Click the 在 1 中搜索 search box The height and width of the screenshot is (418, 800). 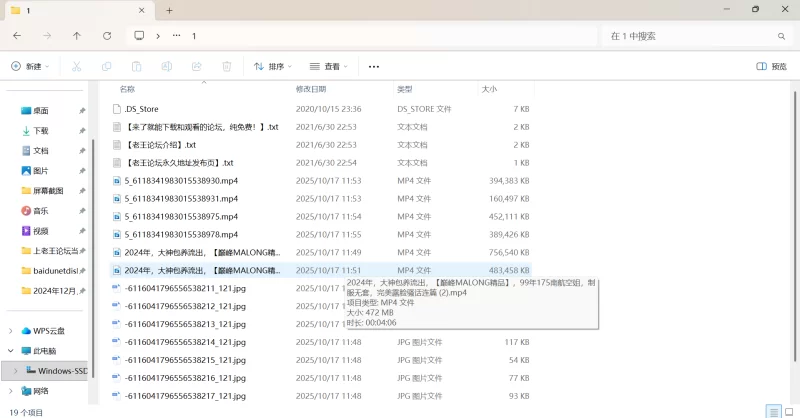(690, 35)
